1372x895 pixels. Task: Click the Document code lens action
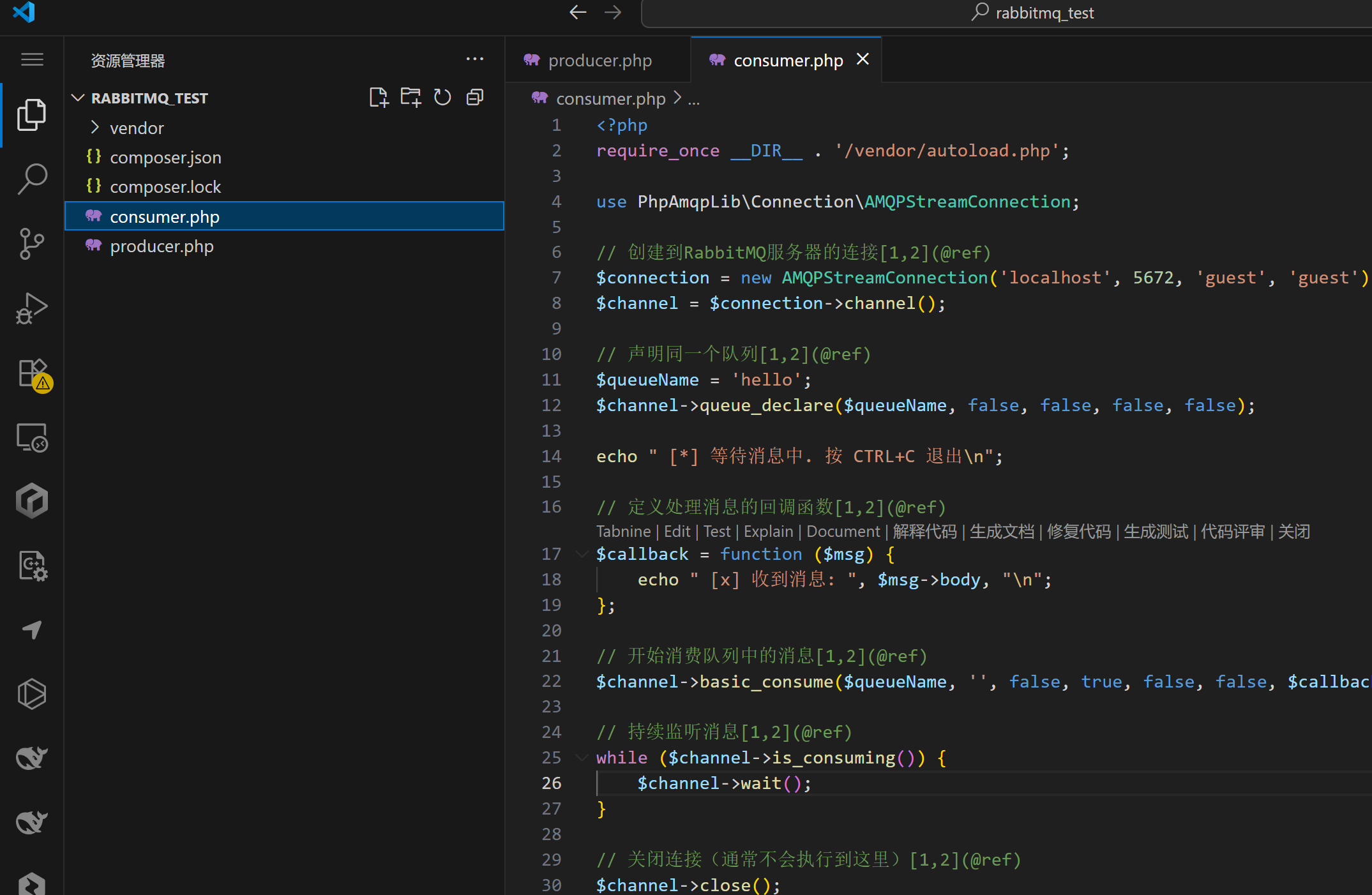click(x=843, y=531)
